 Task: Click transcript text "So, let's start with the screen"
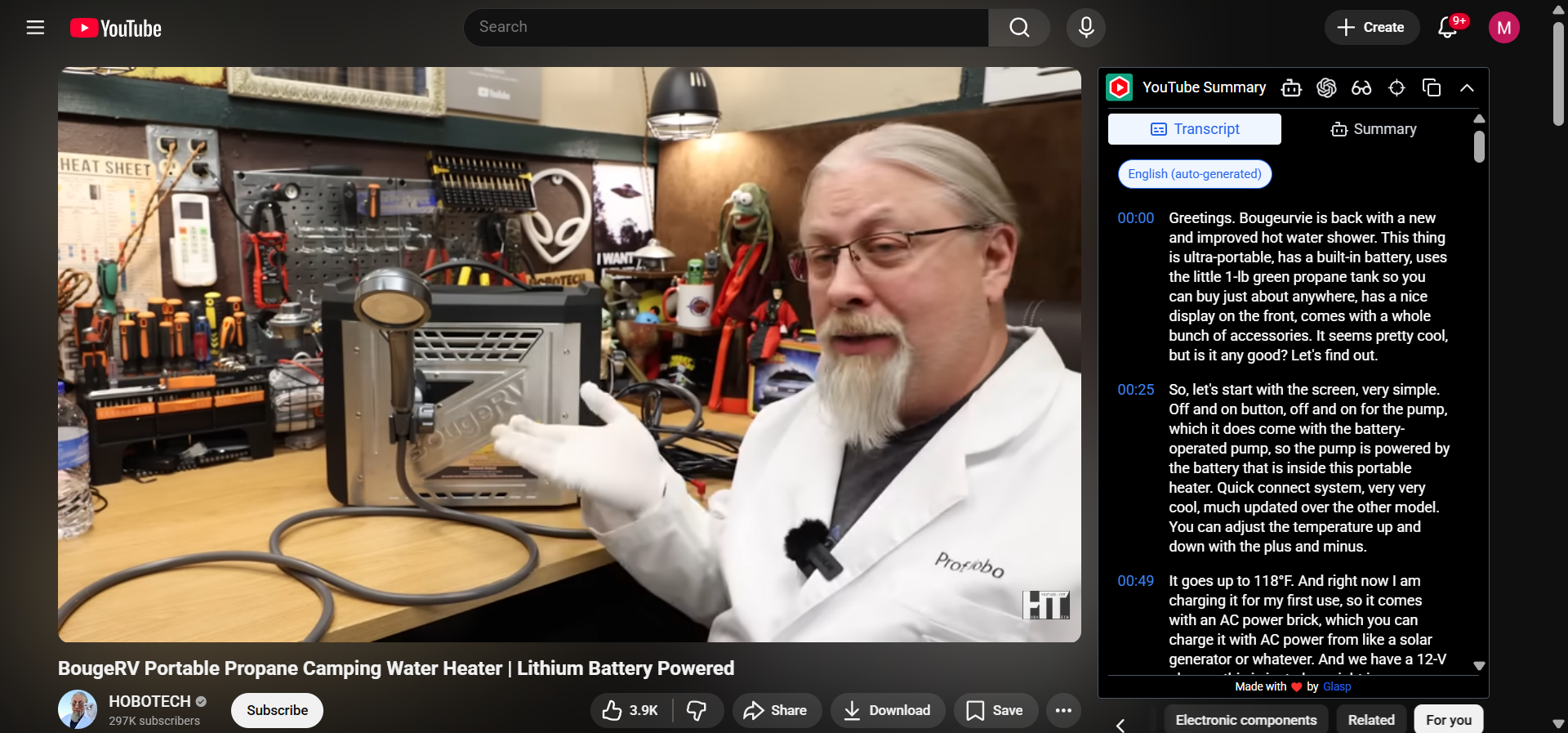click(x=1309, y=468)
